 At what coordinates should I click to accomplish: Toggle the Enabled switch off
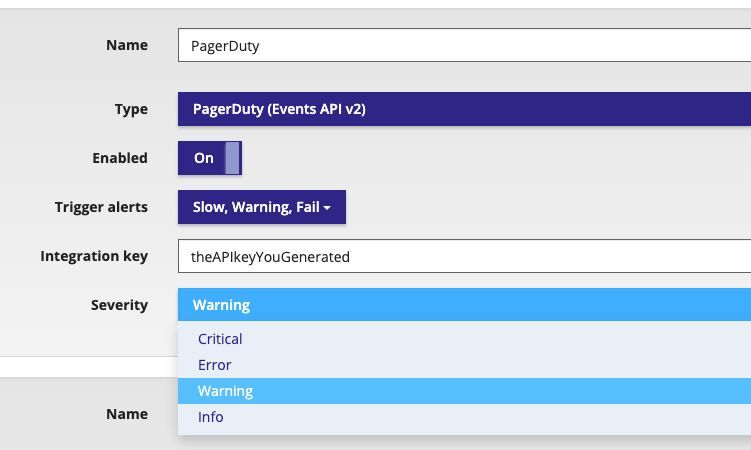pos(210,158)
